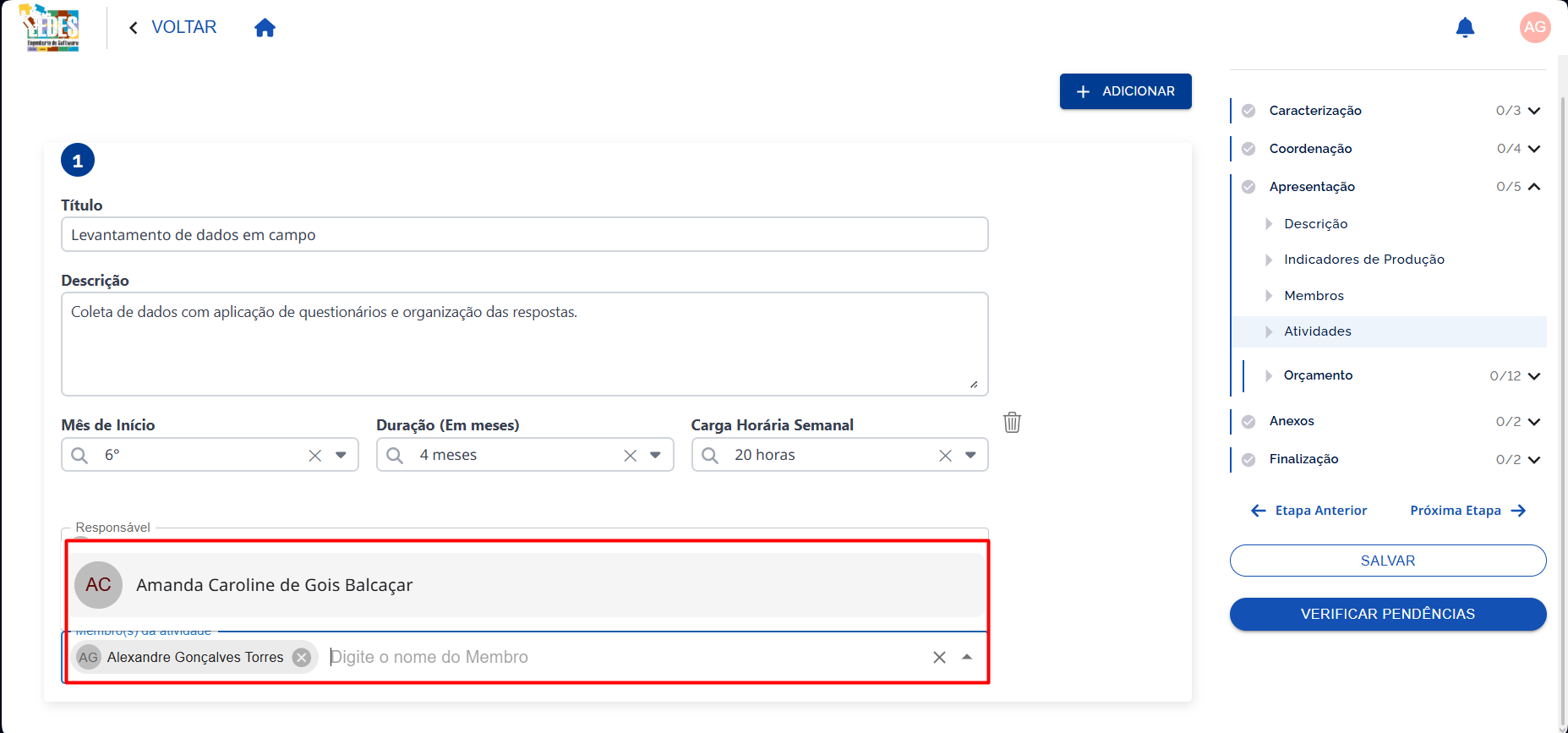Click the Coordenação check icon

pyautogui.click(x=1248, y=149)
